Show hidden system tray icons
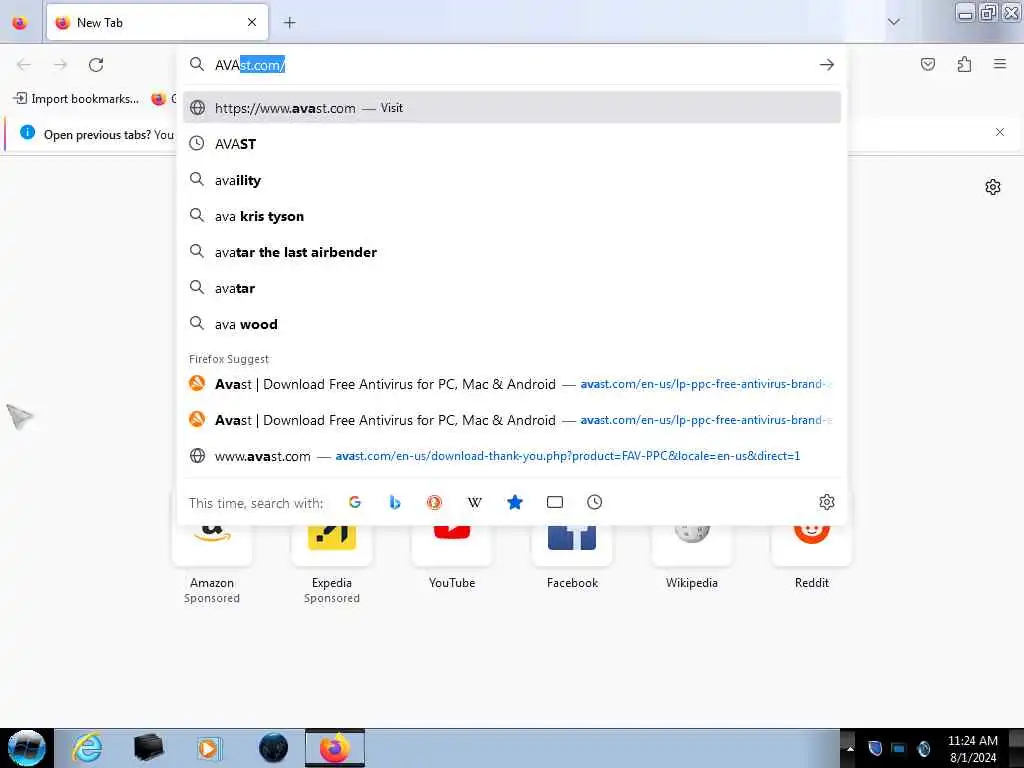The height and width of the screenshot is (768, 1024). click(x=850, y=748)
